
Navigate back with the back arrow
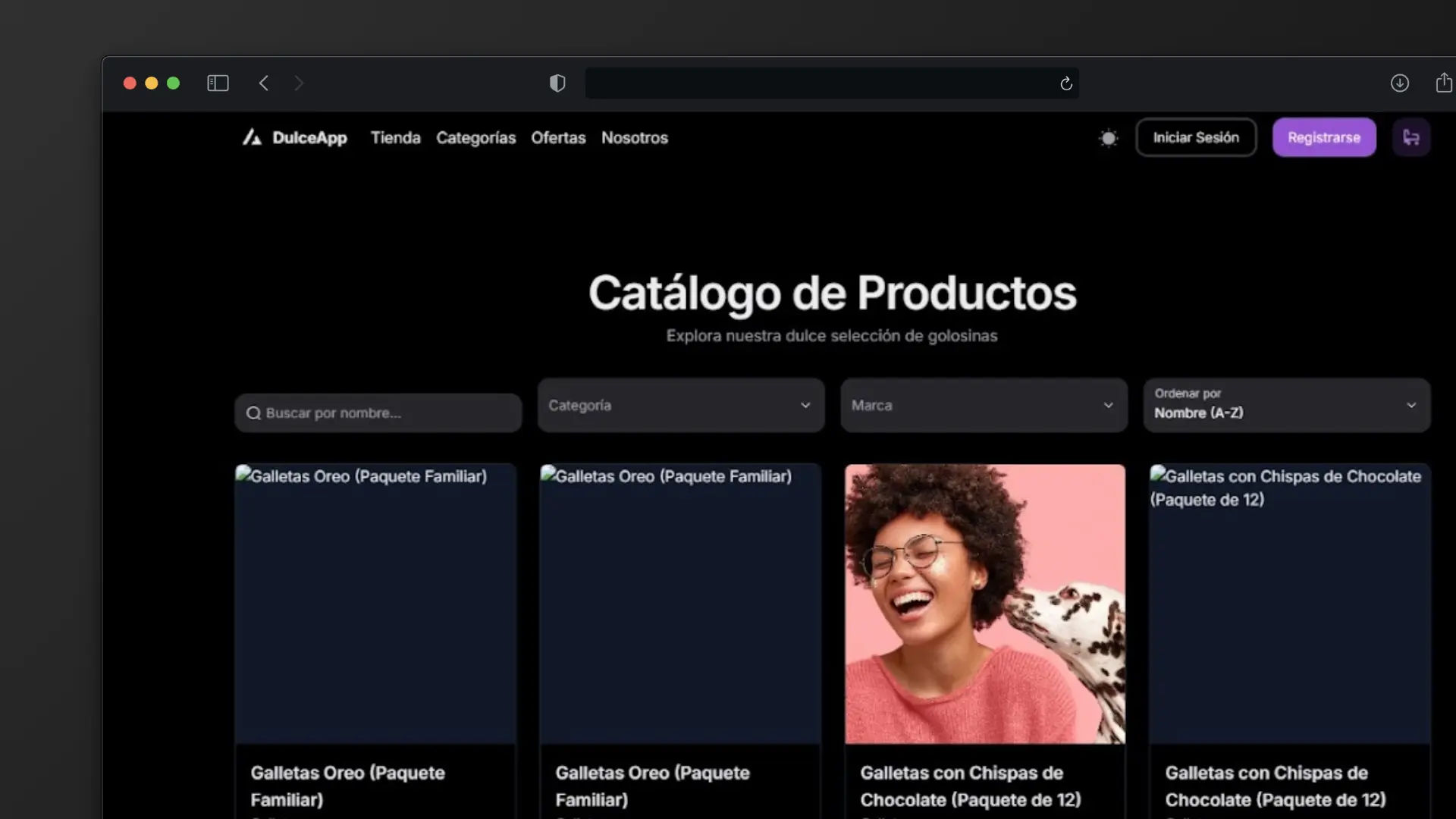click(264, 83)
